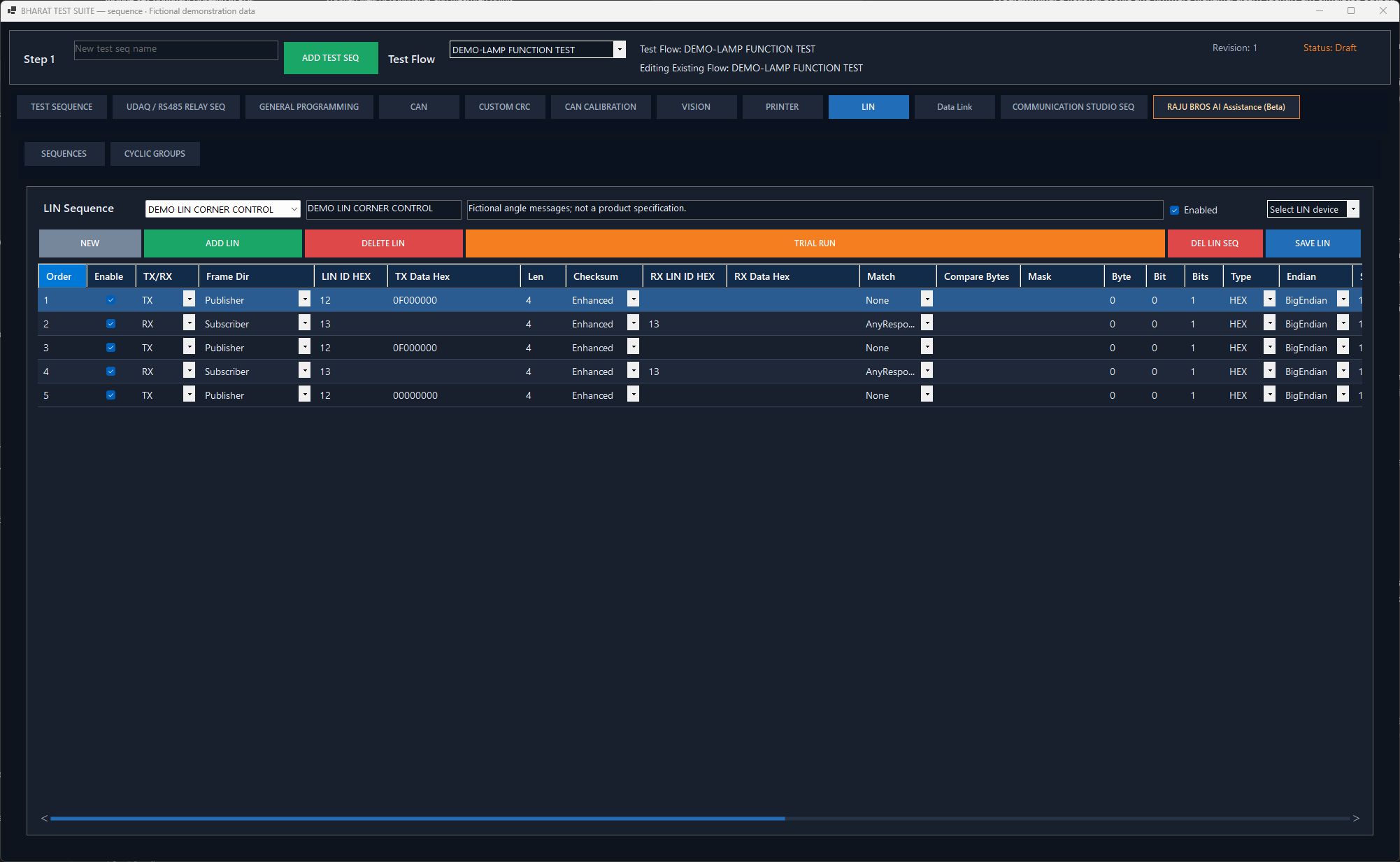Screen dimensions: 1400x862
Task: Open the UDAQ / RS485 RELAY SEQ tab
Action: pyautogui.click(x=176, y=107)
